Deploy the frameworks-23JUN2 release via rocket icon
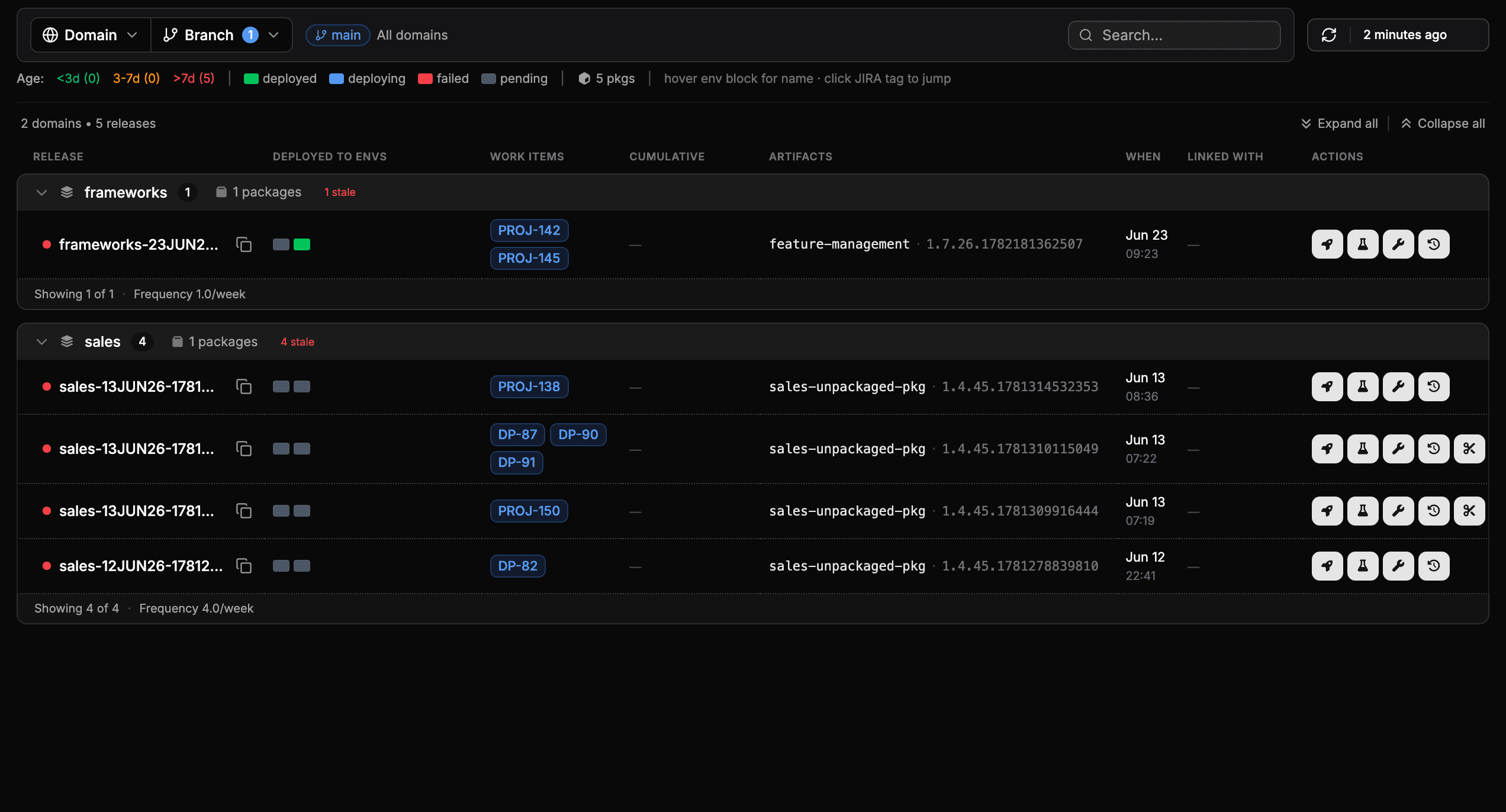1506x812 pixels. coord(1327,244)
